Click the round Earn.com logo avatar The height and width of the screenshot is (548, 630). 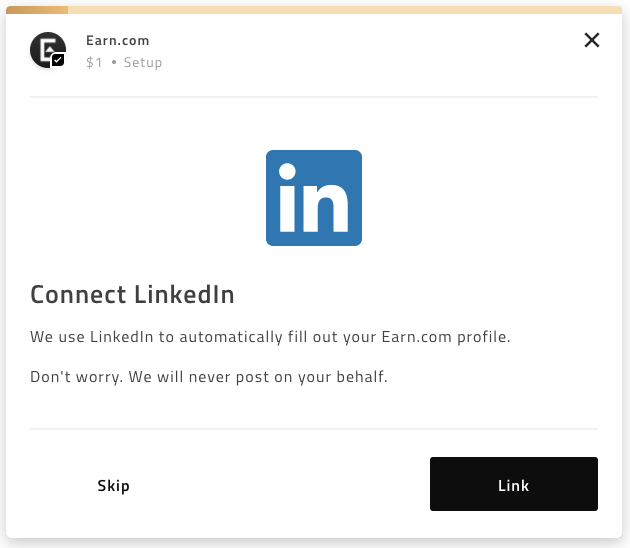point(48,50)
